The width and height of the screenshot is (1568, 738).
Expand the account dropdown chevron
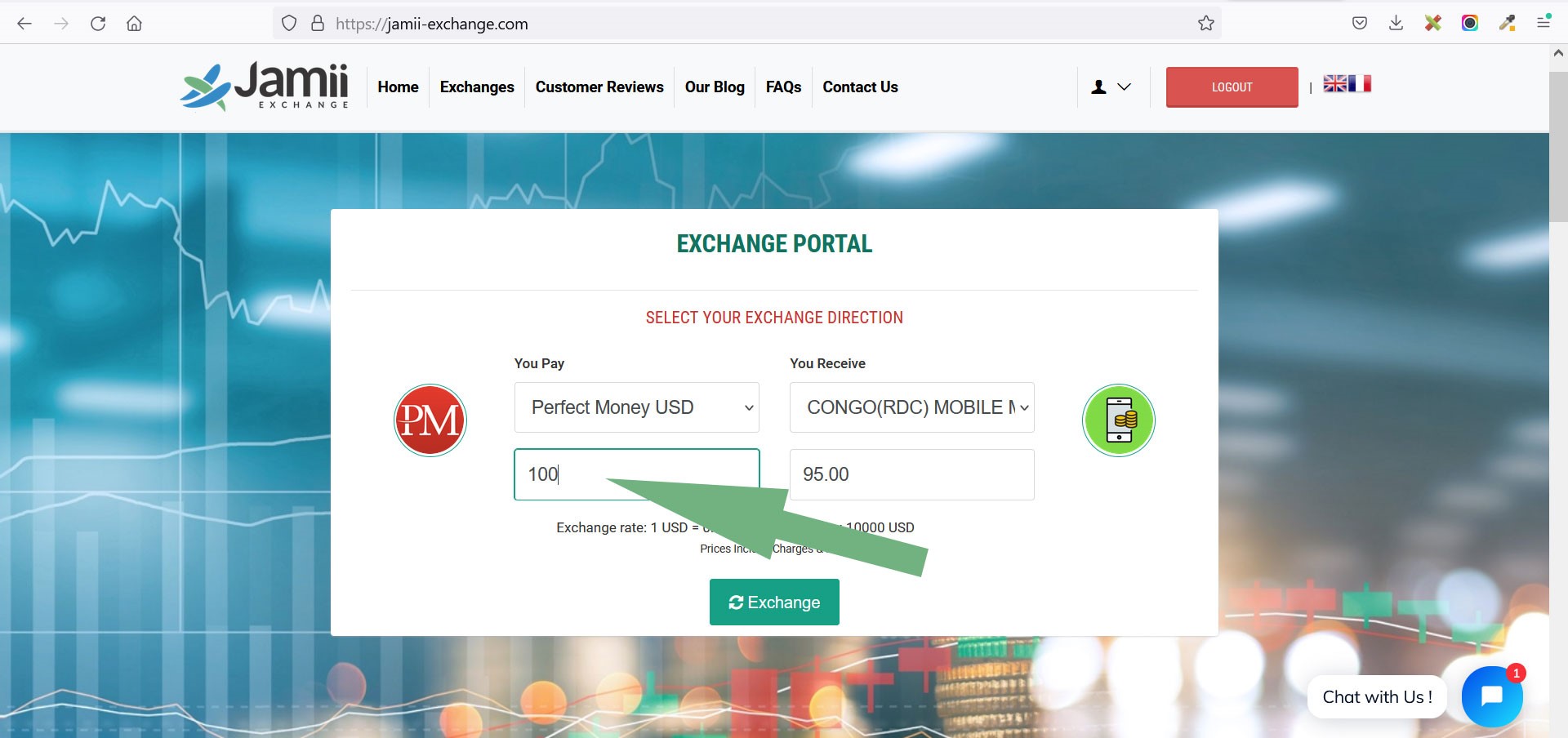[x=1125, y=87]
